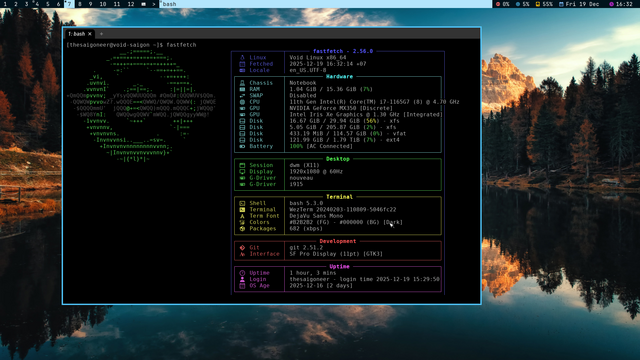Viewport: 640px width, 360px height.
Task: Click the Linux penguin icon in fastfetch
Action: [x=242, y=58]
